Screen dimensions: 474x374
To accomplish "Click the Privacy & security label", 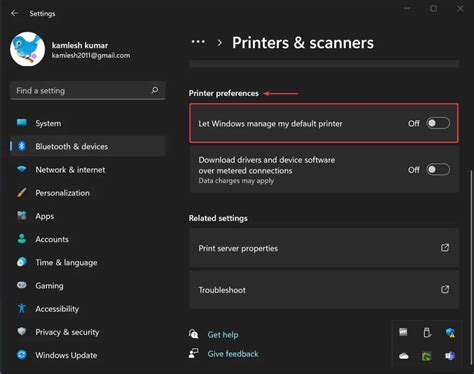I will click(67, 332).
